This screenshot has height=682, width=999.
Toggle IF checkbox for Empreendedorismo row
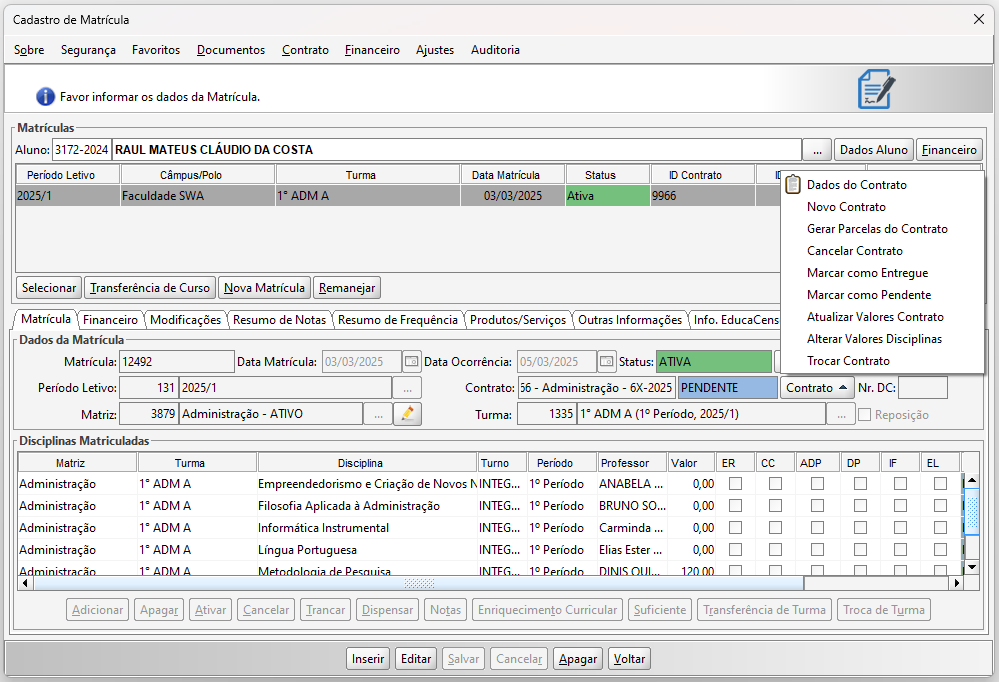pyautogui.click(x=900, y=484)
